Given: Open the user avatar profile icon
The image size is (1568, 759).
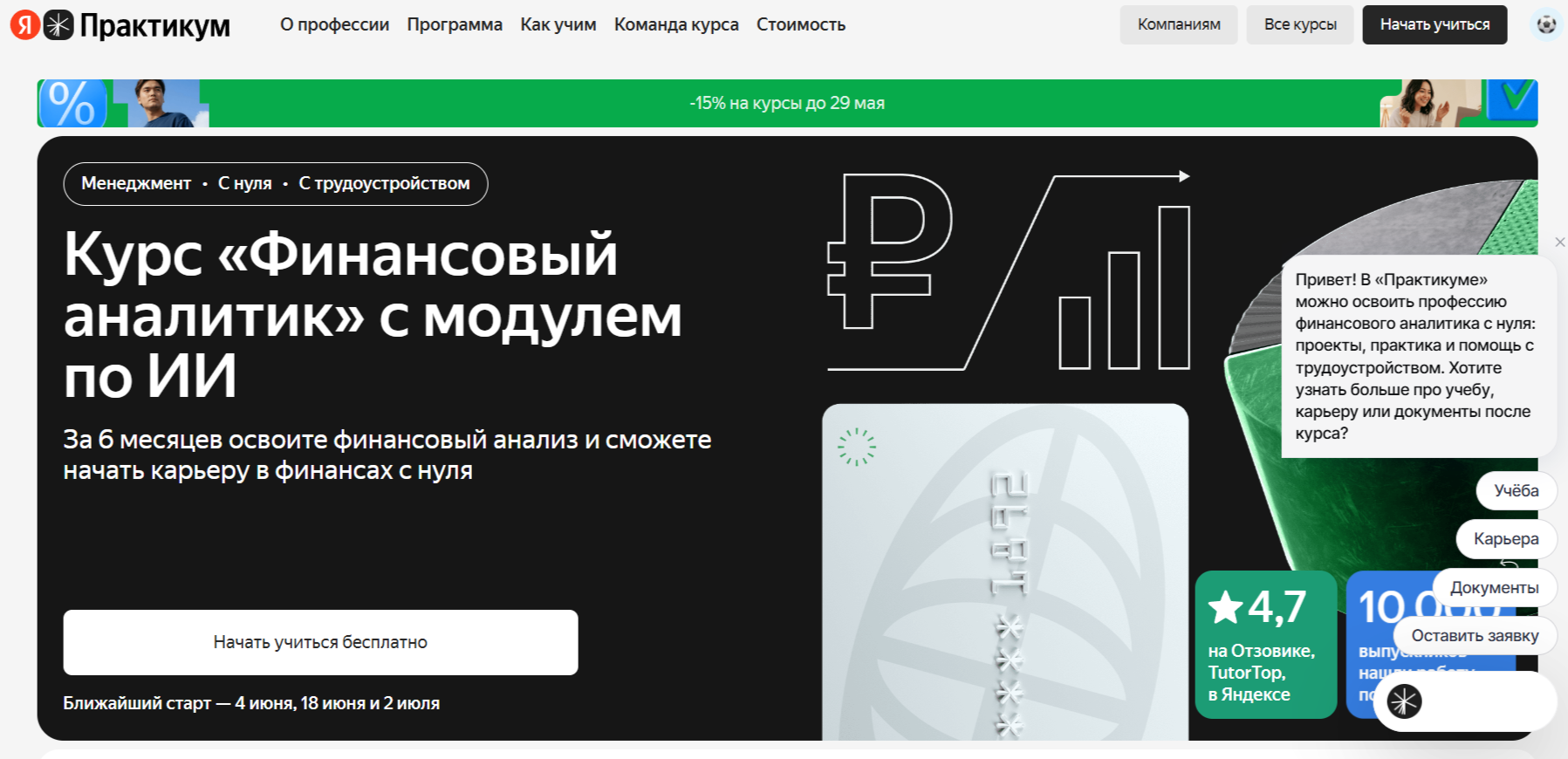Looking at the screenshot, I should click(x=1546, y=24).
